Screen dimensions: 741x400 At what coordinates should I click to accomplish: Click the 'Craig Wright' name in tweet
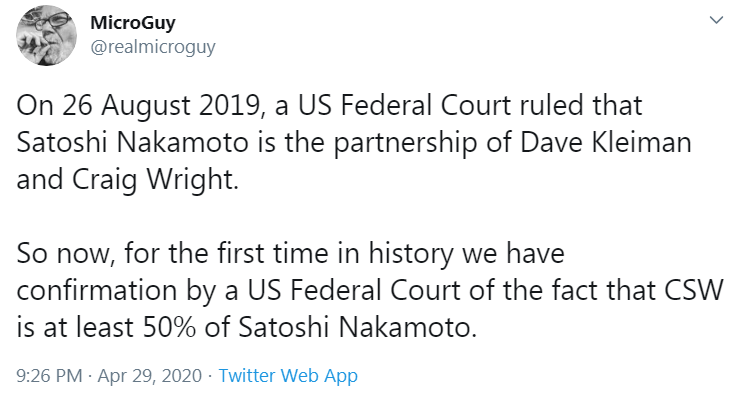(155, 180)
